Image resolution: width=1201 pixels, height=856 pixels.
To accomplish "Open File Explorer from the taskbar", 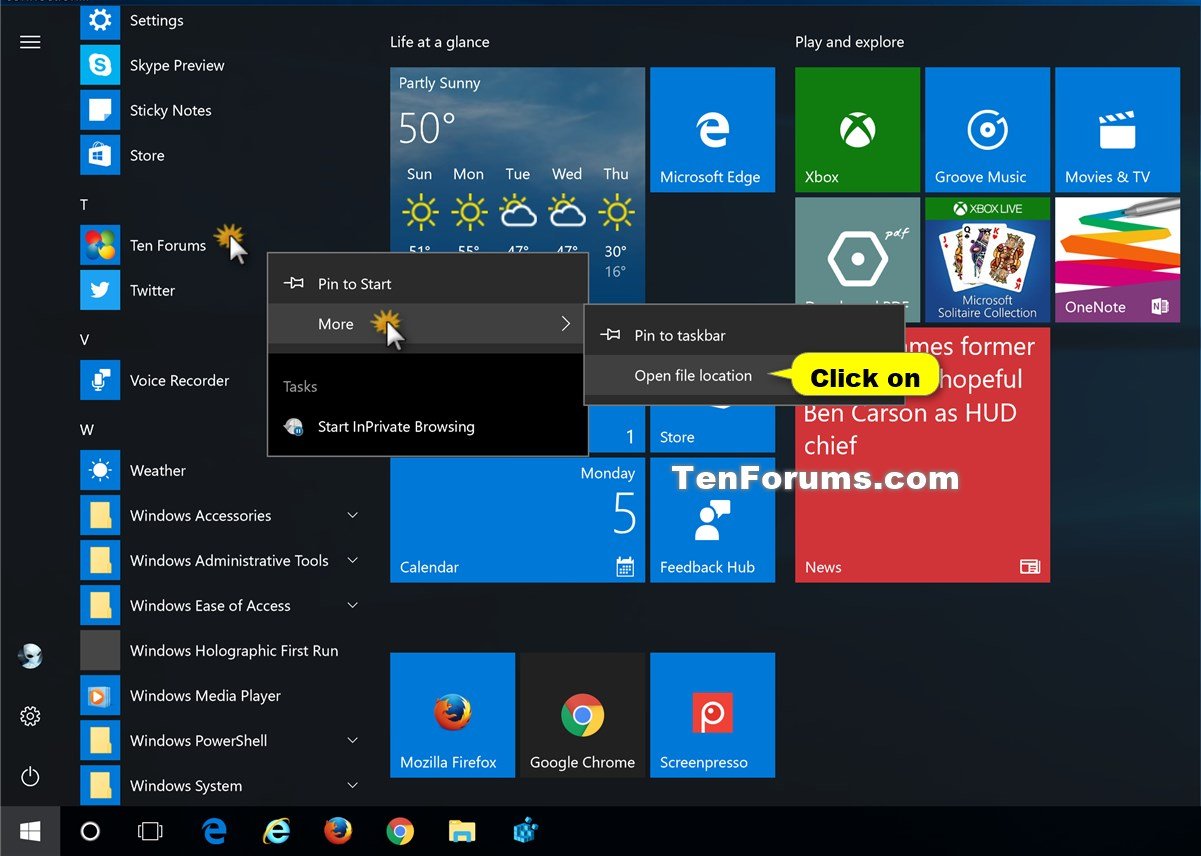I will coord(462,831).
